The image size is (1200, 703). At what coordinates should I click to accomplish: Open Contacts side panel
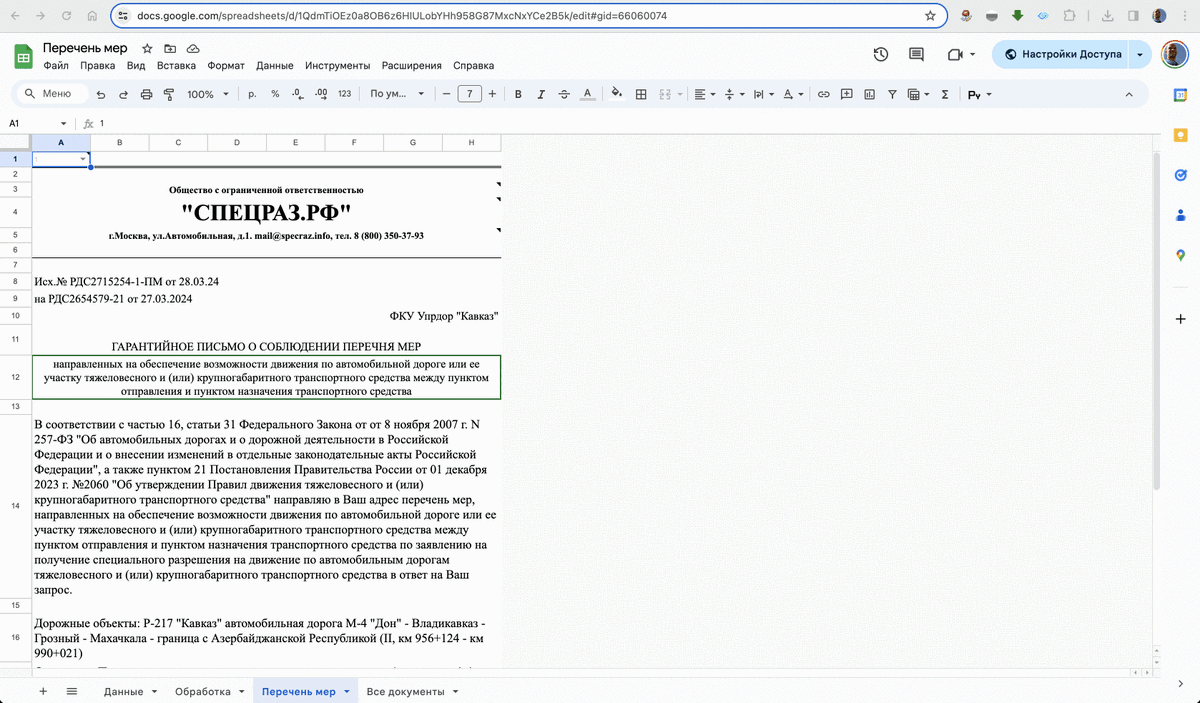coord(1181,215)
